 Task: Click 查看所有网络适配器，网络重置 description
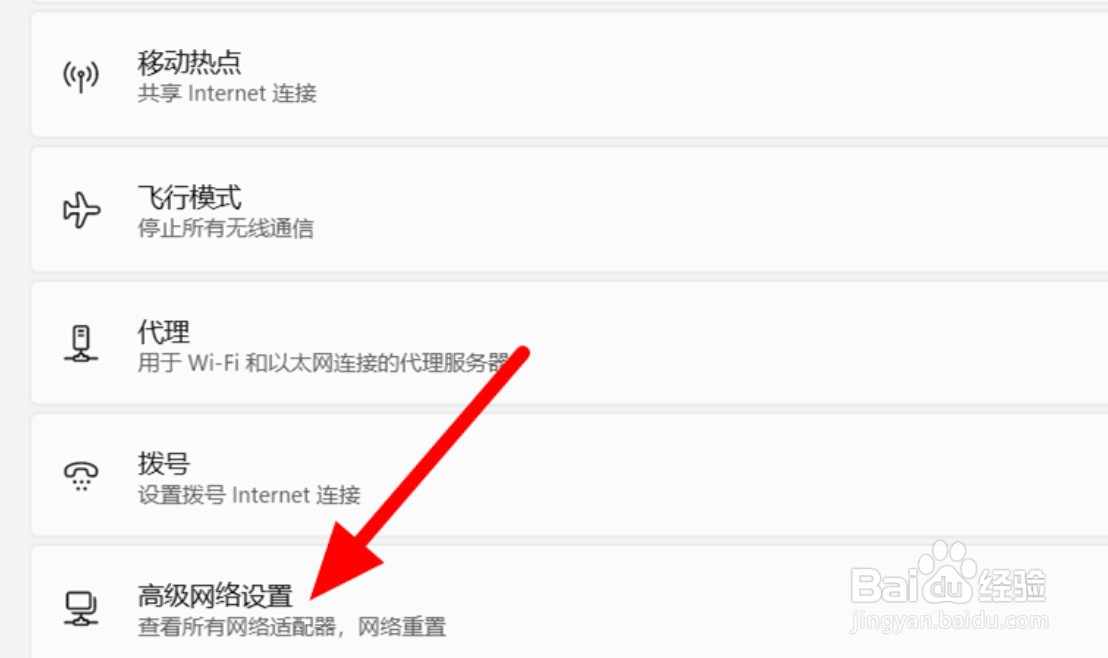point(291,627)
